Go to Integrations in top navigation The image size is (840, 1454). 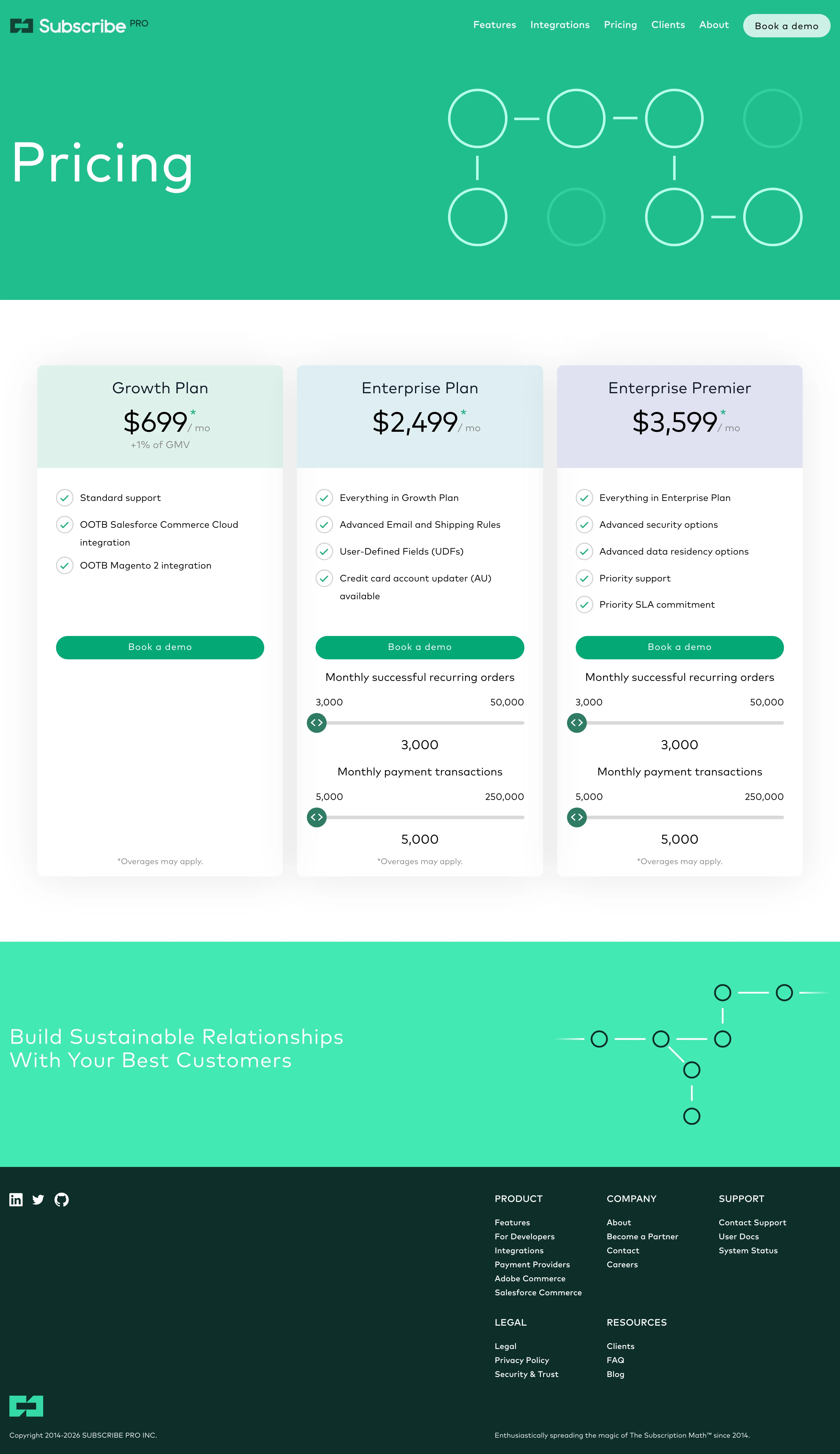[560, 25]
